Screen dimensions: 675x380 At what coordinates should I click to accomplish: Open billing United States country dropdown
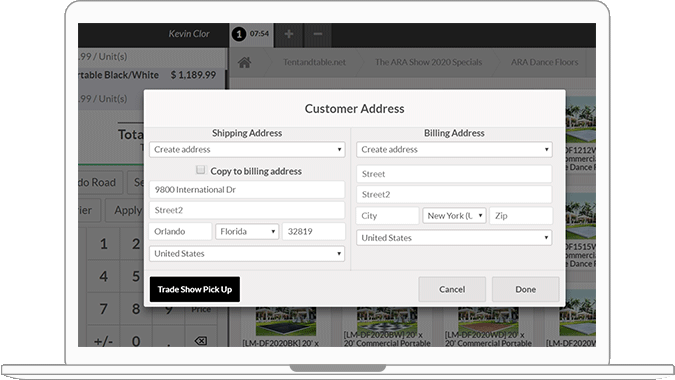pyautogui.click(x=454, y=238)
